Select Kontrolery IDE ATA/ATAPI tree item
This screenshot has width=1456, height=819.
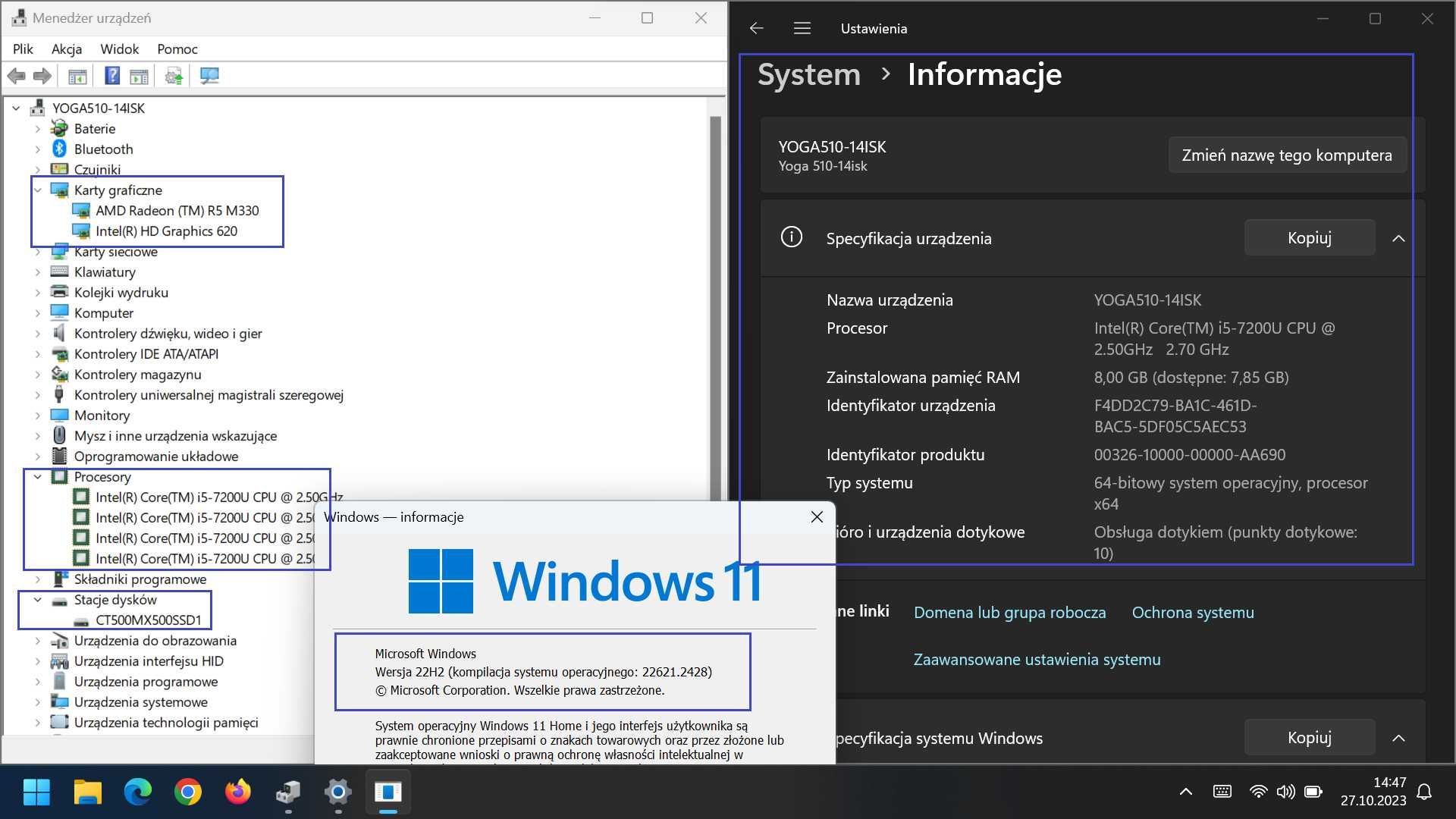coord(146,353)
